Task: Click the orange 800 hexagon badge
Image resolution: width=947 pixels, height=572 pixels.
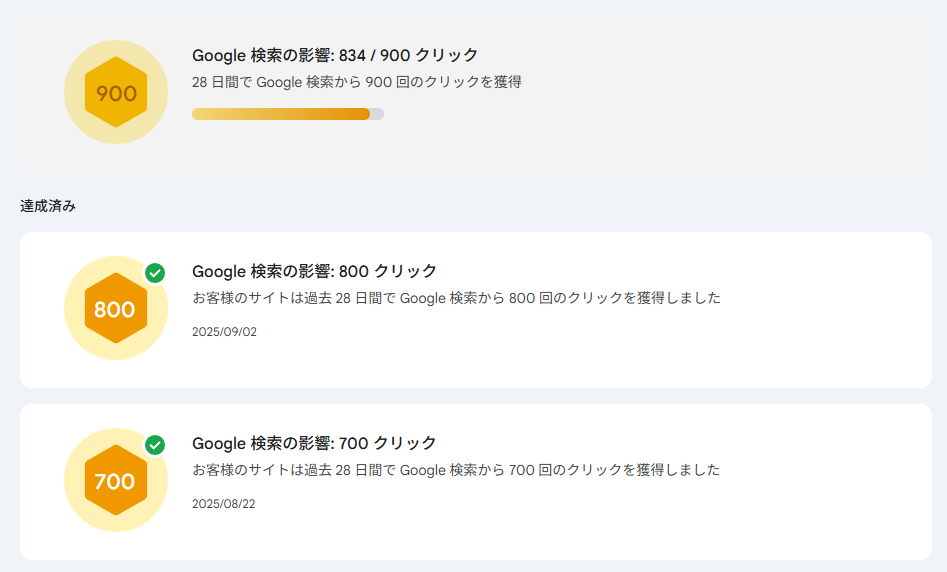Action: coord(116,309)
